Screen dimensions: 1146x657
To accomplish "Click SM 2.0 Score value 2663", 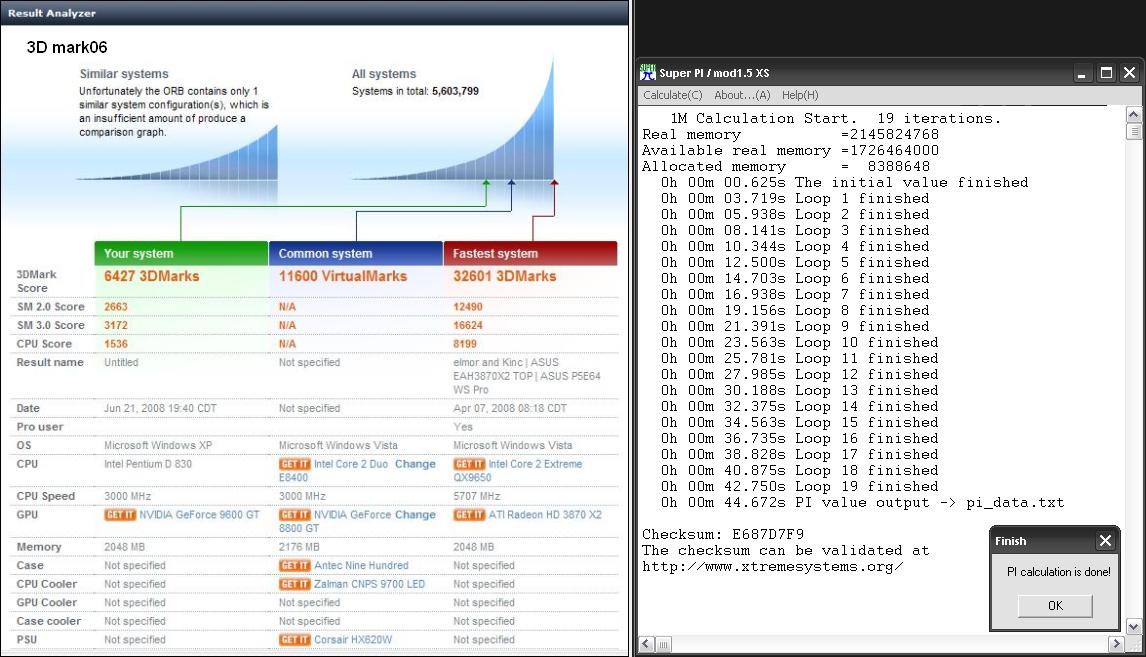I will [115, 307].
